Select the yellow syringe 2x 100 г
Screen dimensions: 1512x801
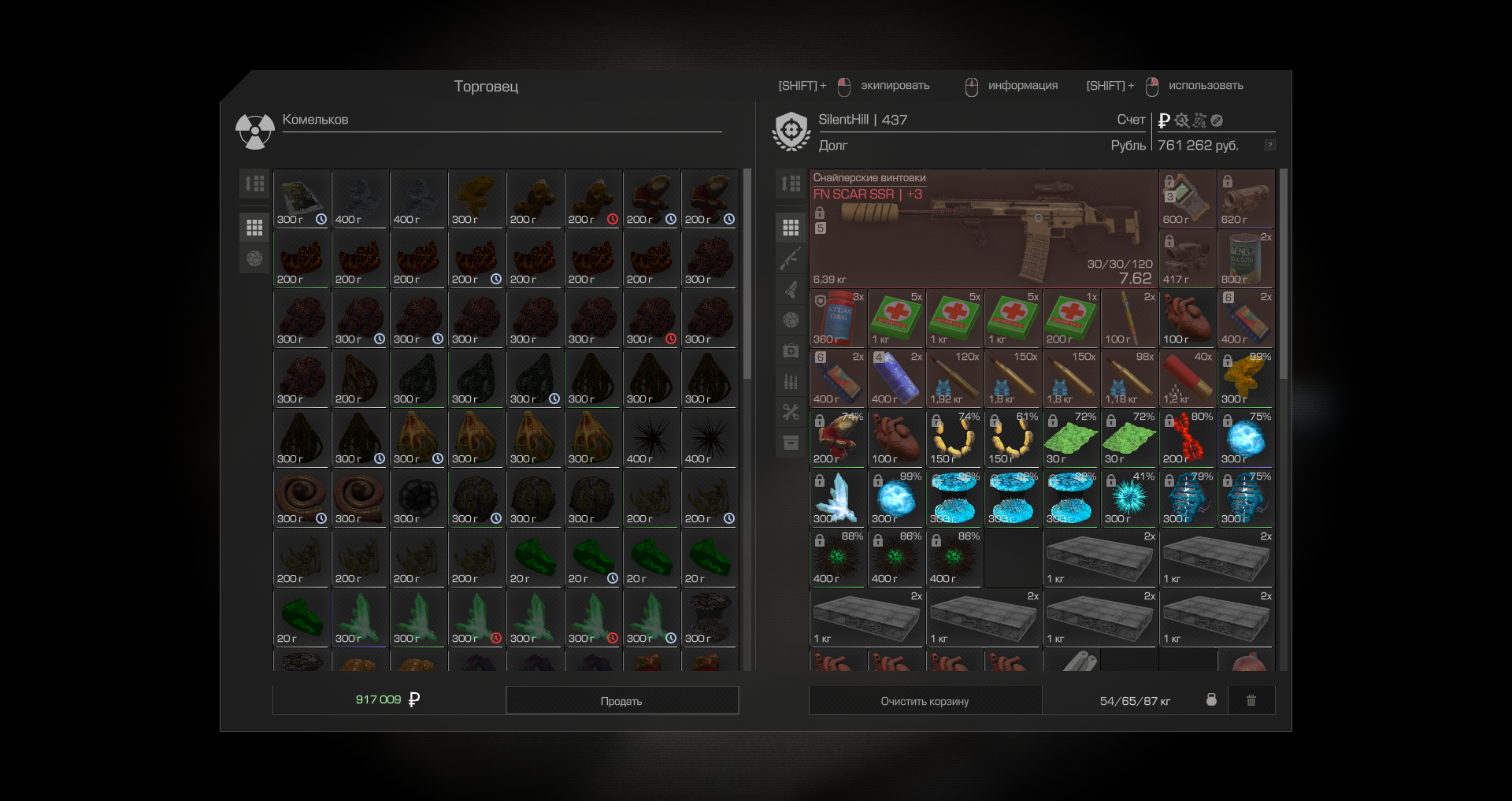[x=1129, y=318]
